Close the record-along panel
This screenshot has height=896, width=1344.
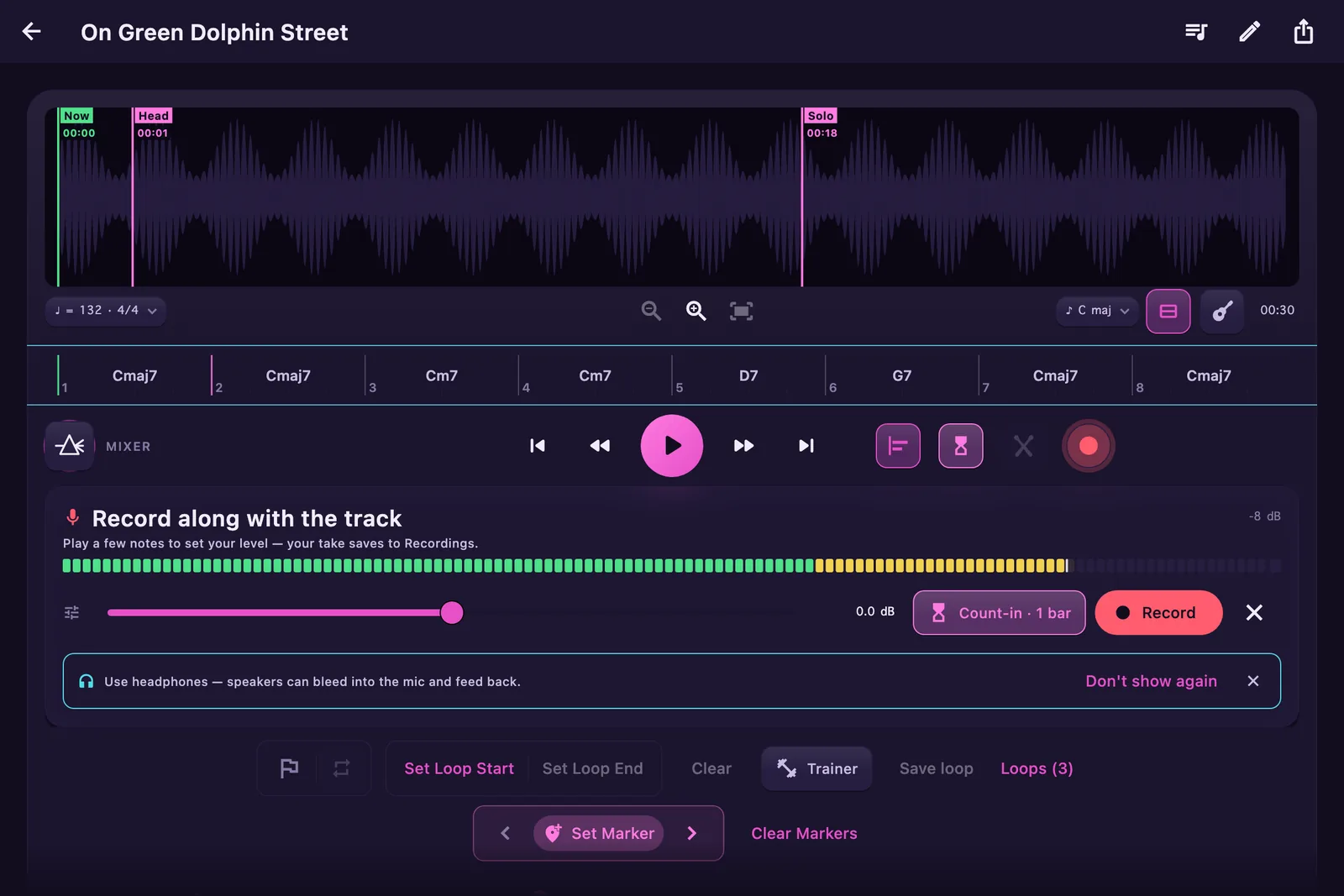point(1254,613)
